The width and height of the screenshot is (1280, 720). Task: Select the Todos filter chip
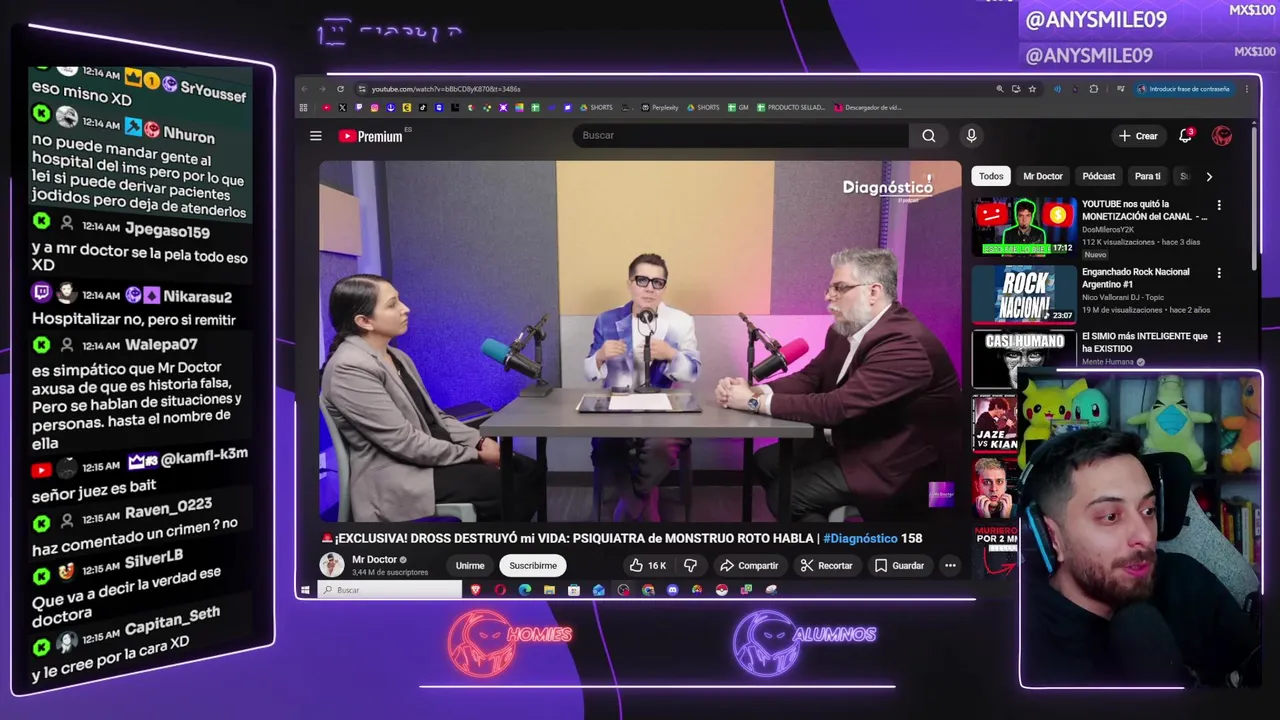point(991,176)
